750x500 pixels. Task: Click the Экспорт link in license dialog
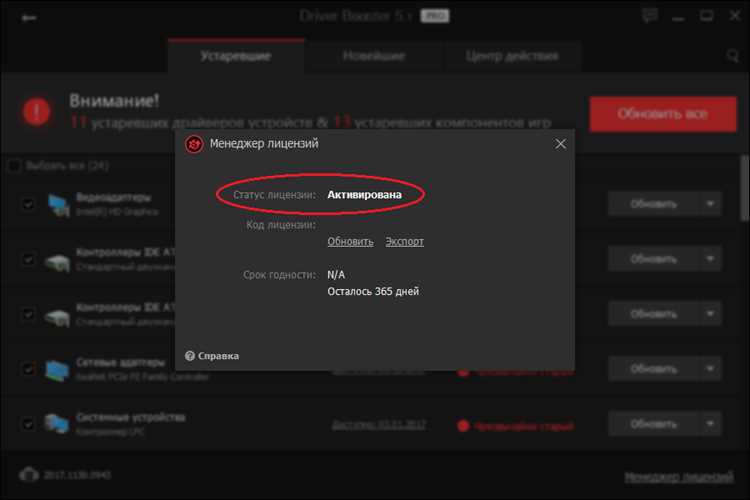[x=405, y=242]
